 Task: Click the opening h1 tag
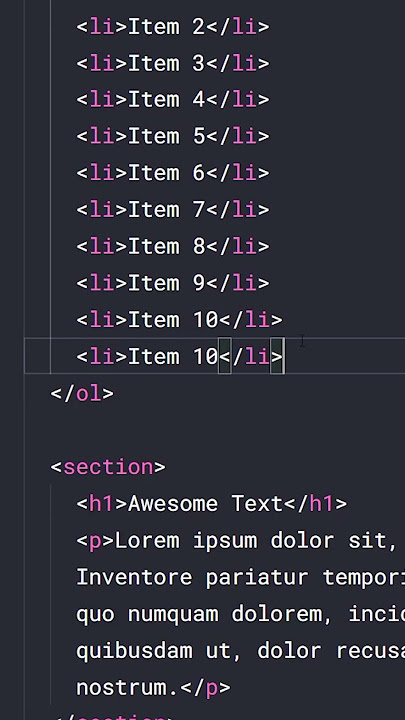tap(101, 504)
